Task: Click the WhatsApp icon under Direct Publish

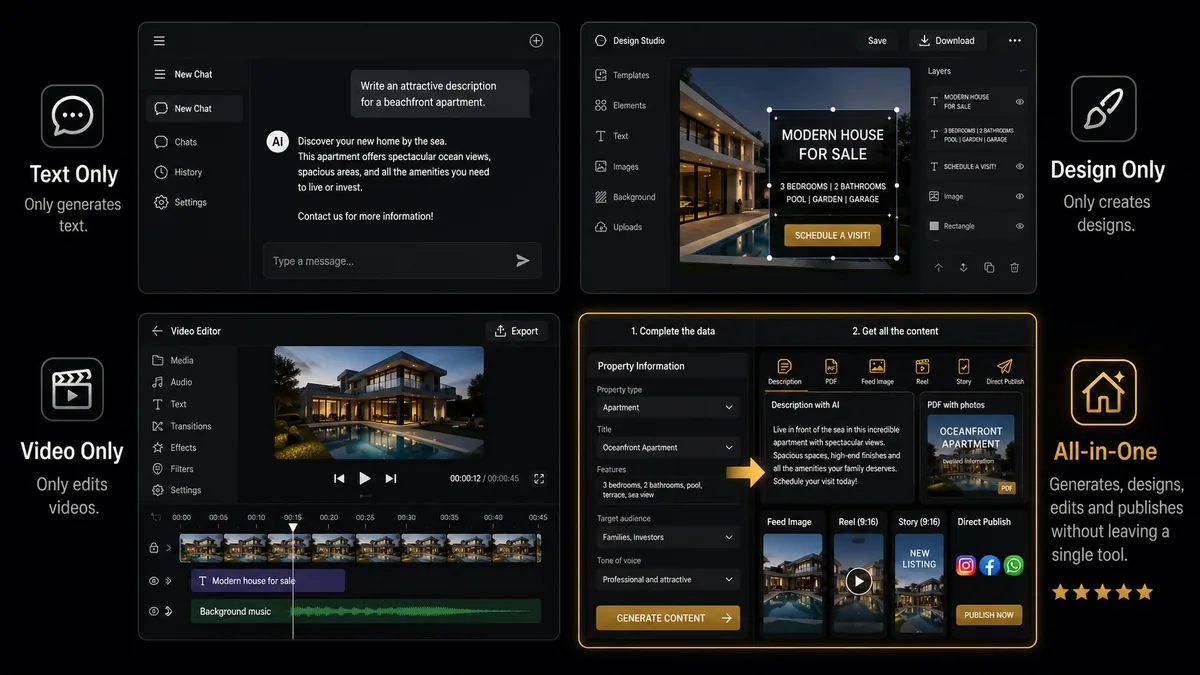Action: pyautogui.click(x=1014, y=565)
